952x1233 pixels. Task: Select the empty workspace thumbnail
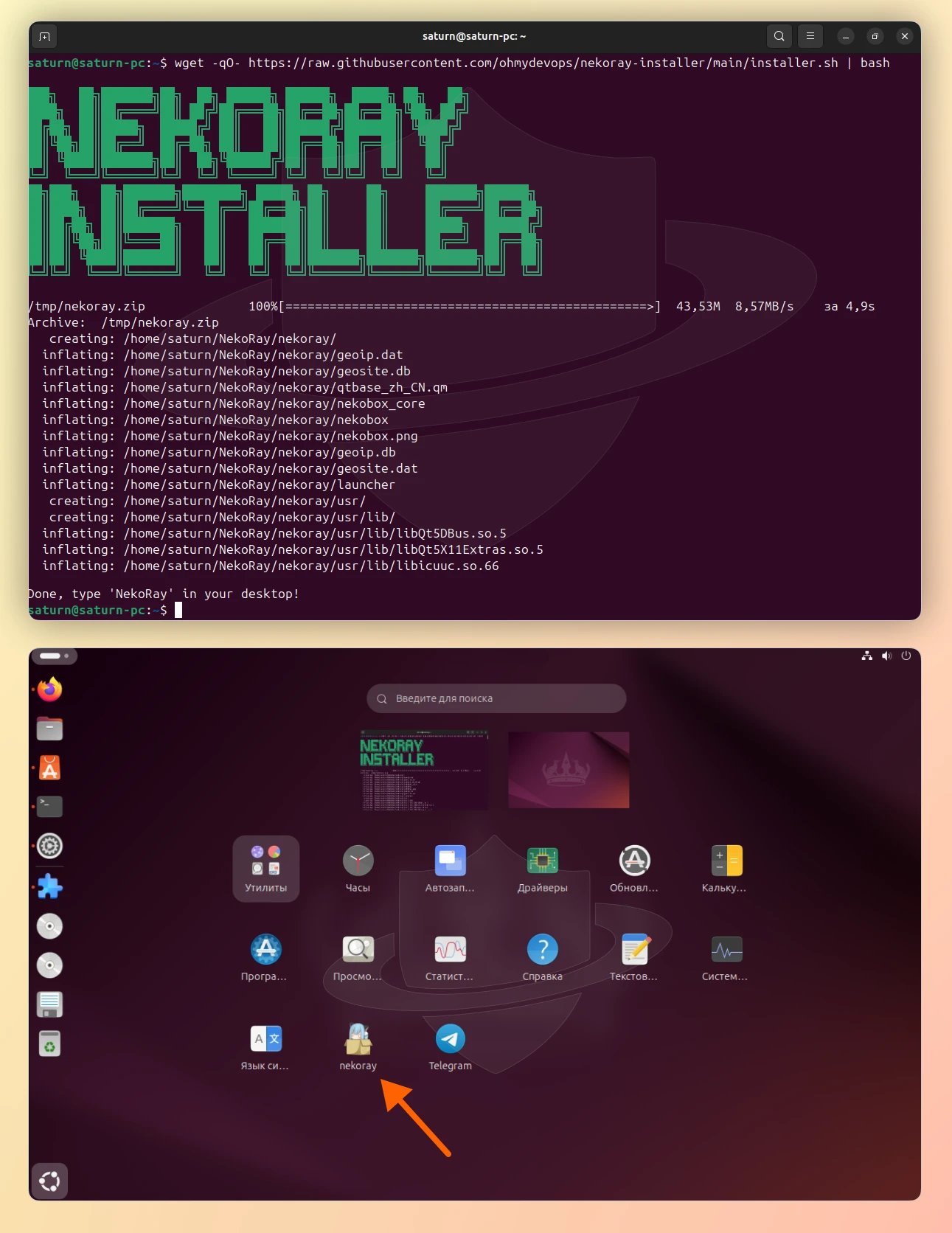pos(569,770)
